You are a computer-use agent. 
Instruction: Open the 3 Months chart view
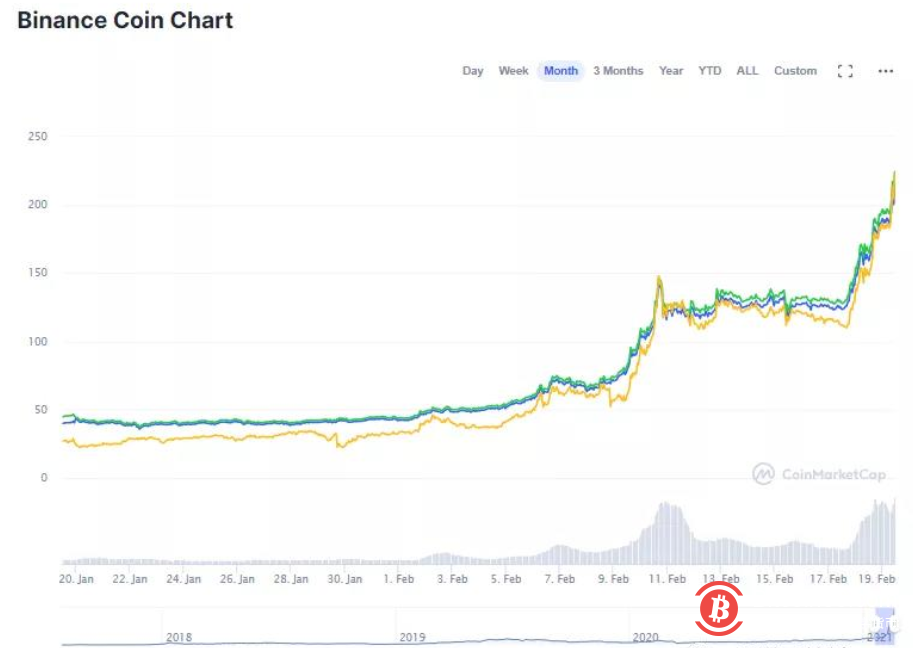click(x=618, y=71)
